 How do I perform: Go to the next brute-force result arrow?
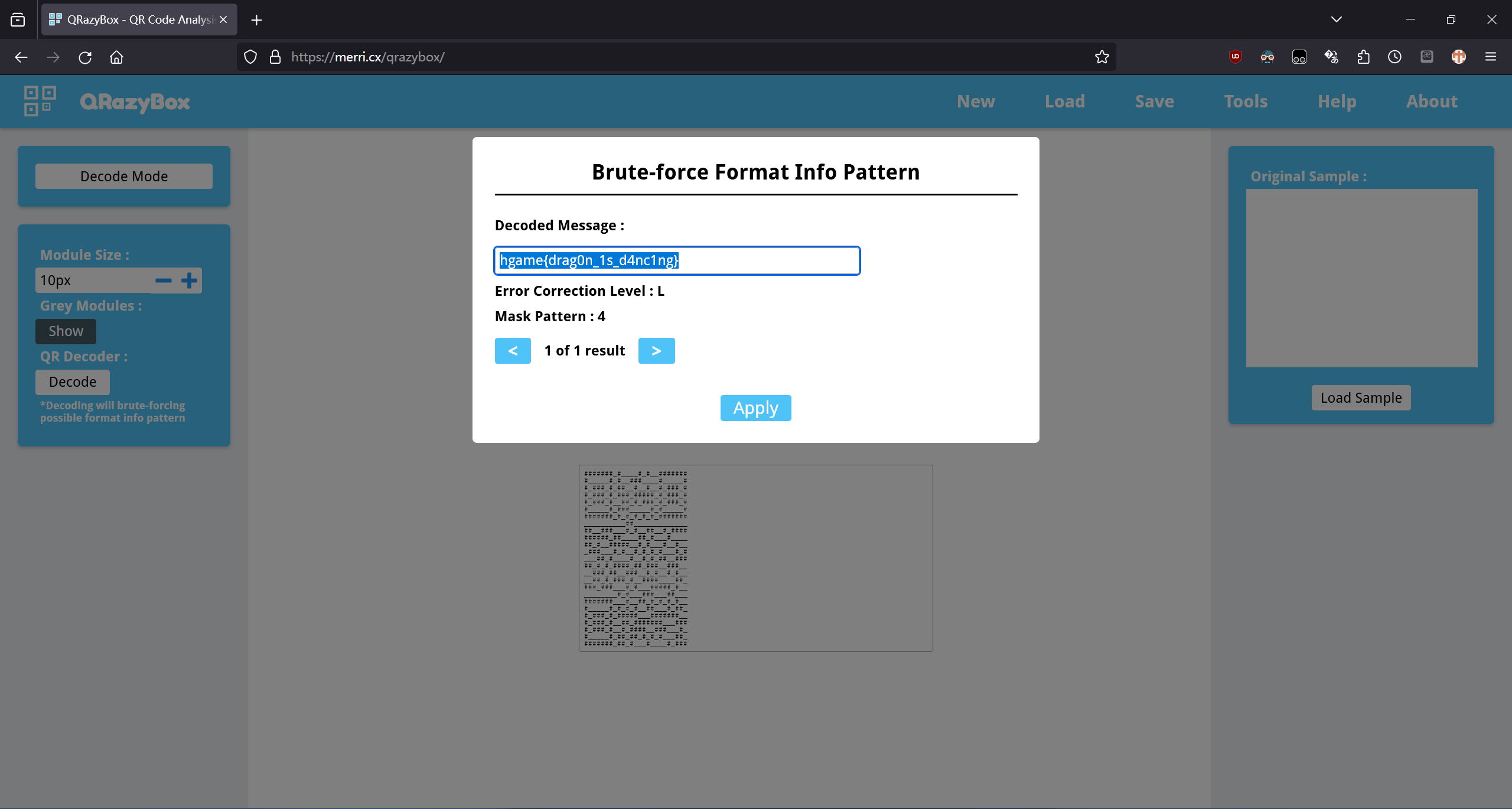656,351
